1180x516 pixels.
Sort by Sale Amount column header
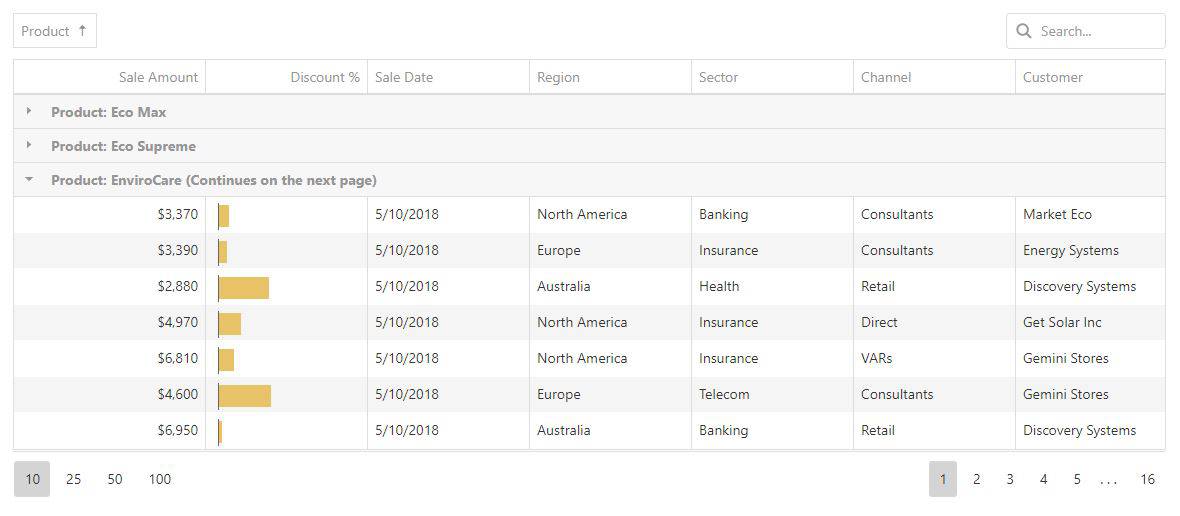pyautogui.click(x=109, y=77)
